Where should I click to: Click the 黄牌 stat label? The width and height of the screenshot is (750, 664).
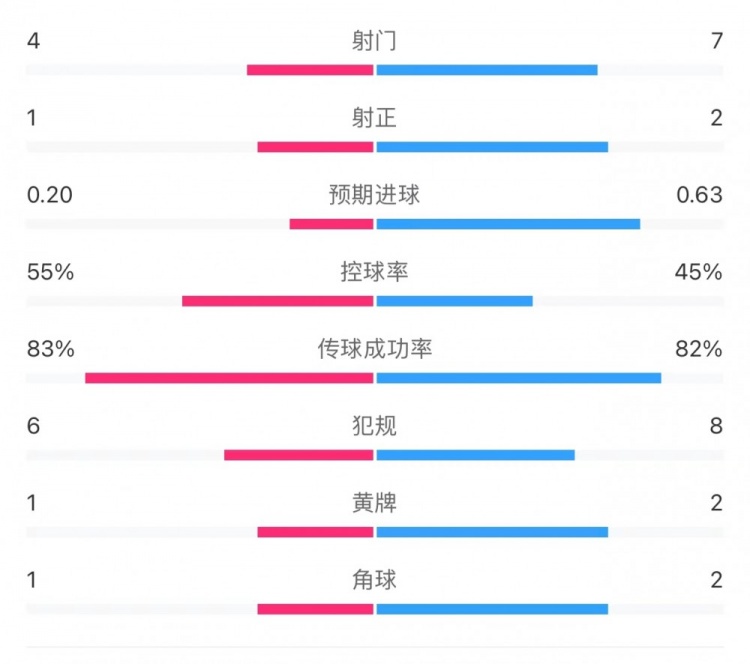[374, 502]
